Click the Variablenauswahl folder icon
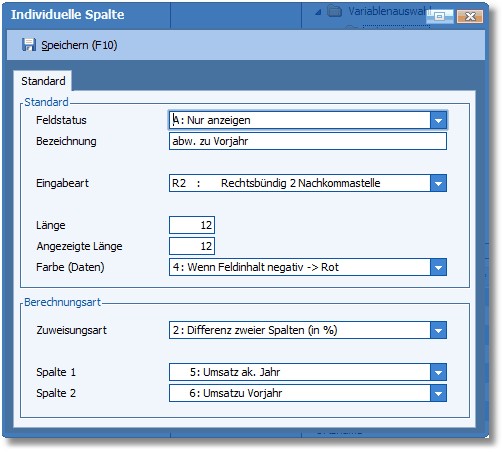This screenshot has height=452, width=503. point(334,12)
